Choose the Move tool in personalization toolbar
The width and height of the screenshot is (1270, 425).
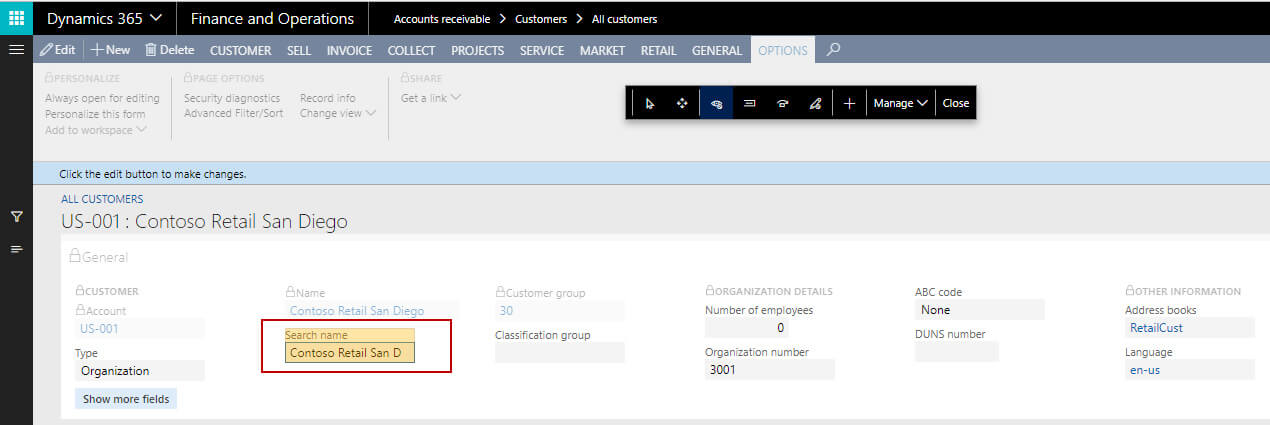pos(682,103)
